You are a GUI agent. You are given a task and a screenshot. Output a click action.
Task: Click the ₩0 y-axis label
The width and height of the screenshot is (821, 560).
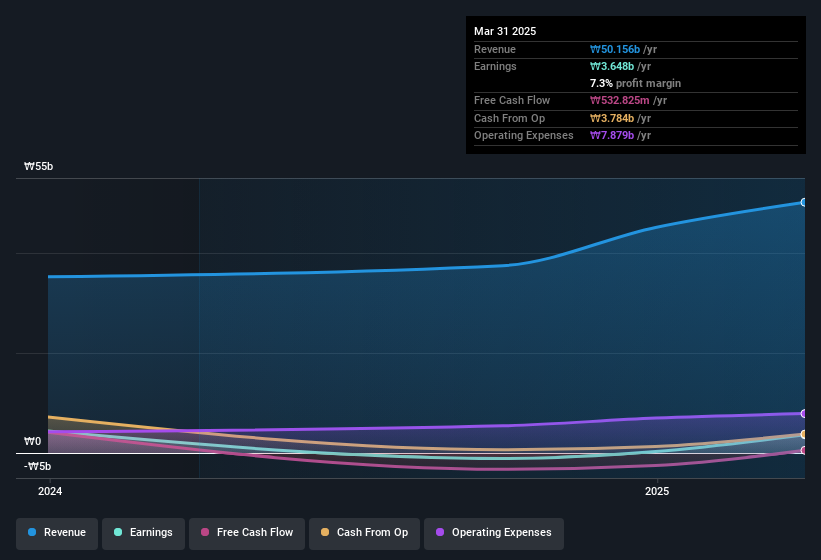pos(32,441)
